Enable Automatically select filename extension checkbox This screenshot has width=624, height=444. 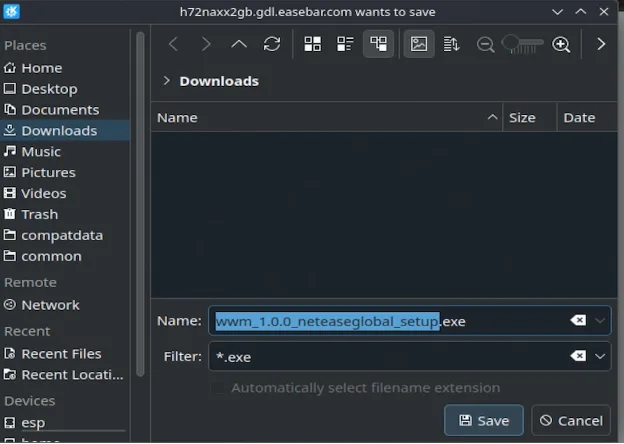point(218,388)
